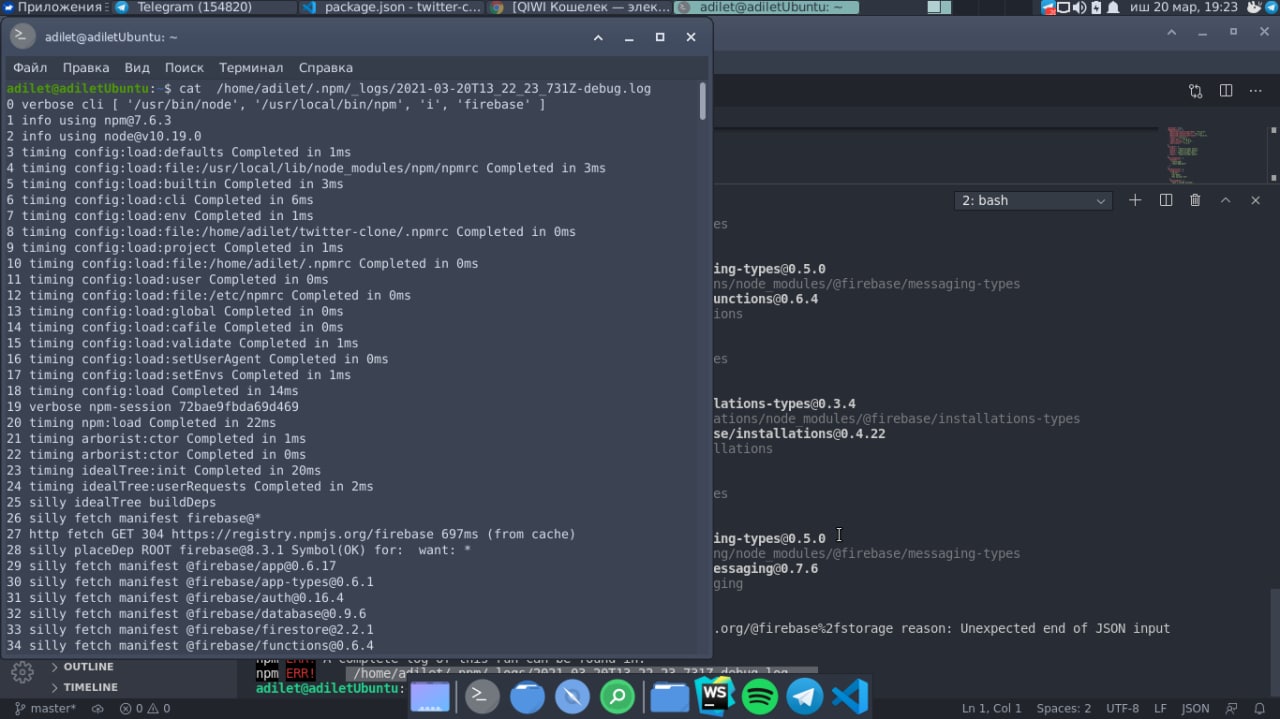Image resolution: width=1280 pixels, height=719 pixels.
Task: Open VS Code Manage gear icon
Action: pos(22,673)
